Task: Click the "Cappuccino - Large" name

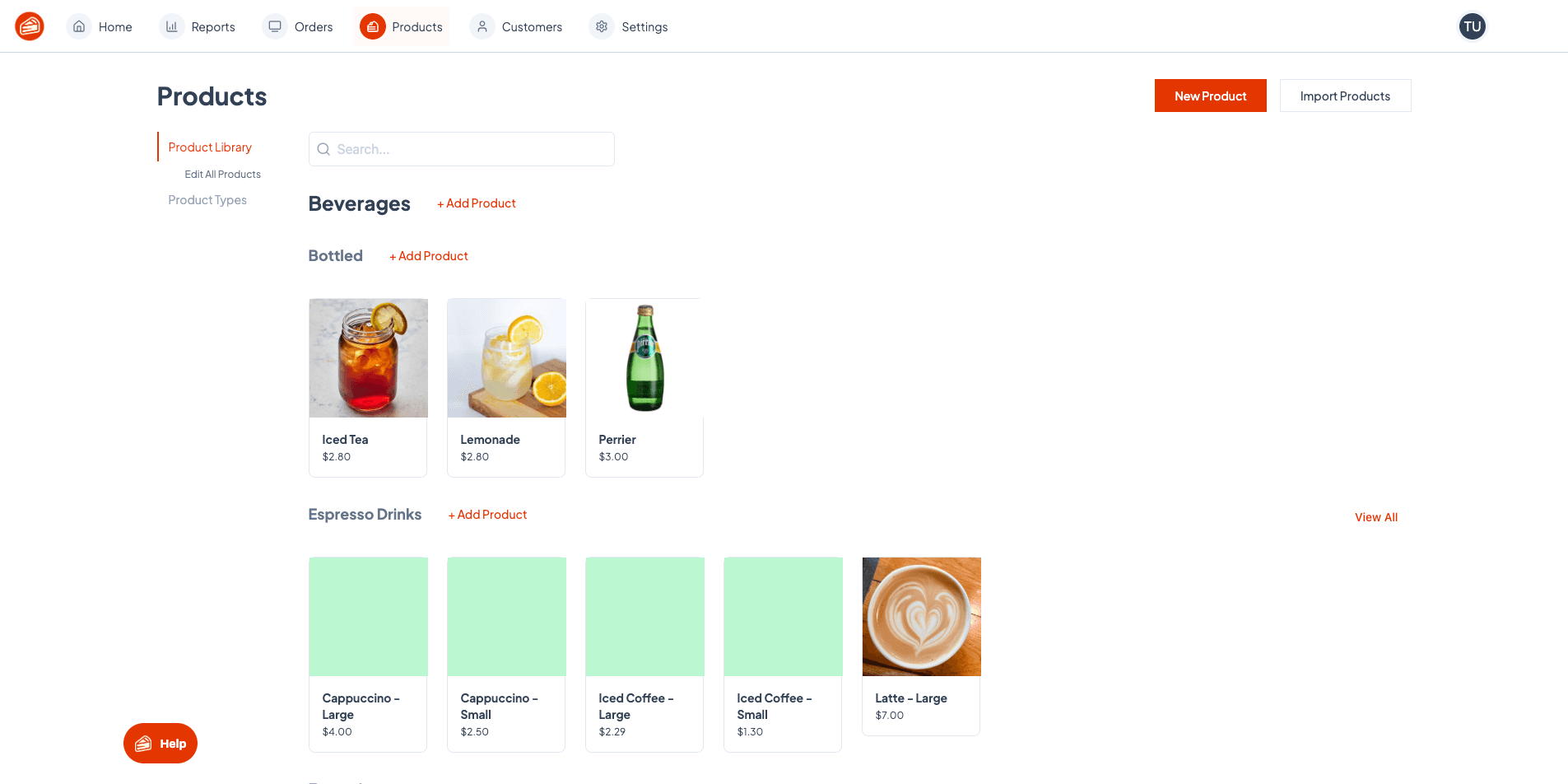Action: [x=361, y=706]
